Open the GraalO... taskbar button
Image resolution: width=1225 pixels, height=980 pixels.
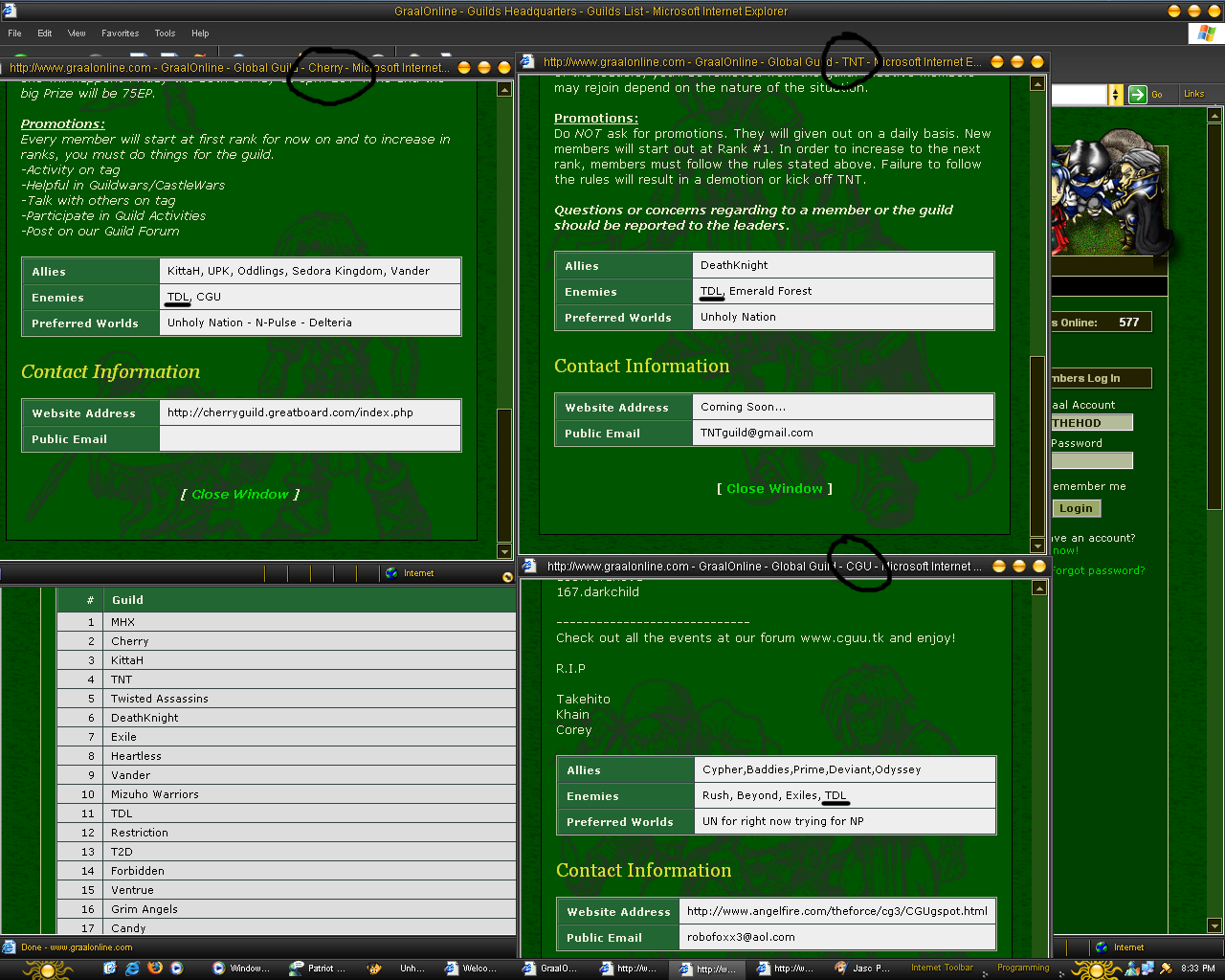point(551,969)
